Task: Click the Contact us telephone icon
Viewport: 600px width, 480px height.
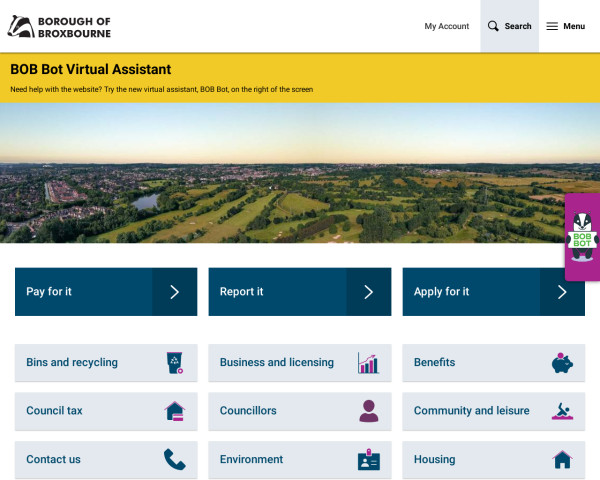Action: [175, 459]
